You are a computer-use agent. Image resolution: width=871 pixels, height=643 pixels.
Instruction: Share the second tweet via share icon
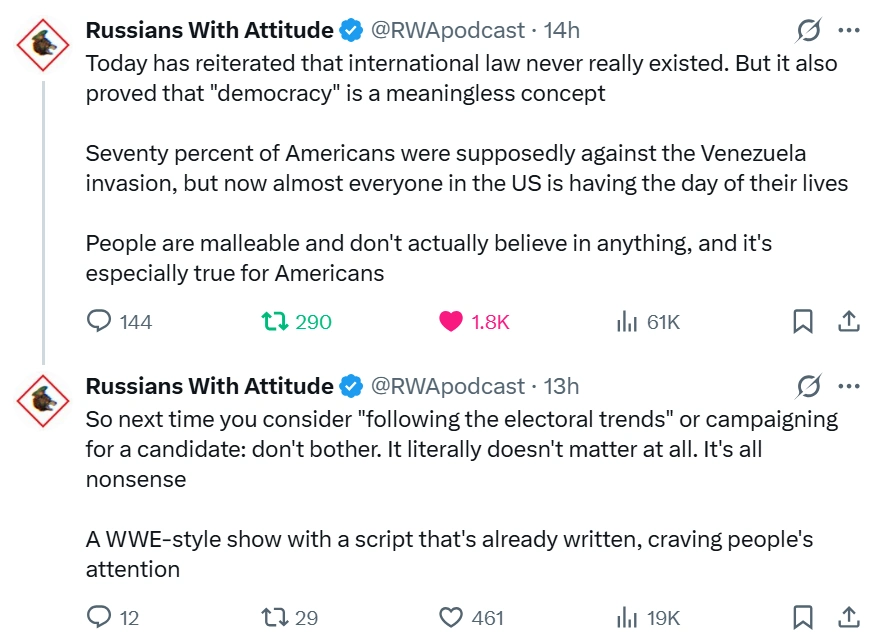click(x=848, y=617)
